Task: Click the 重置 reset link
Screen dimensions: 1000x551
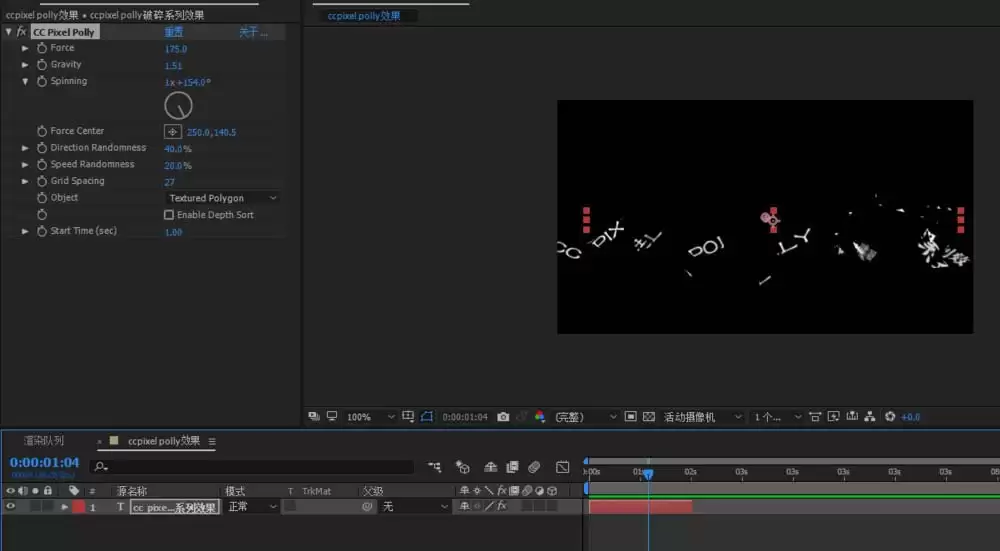Action: coord(174,32)
